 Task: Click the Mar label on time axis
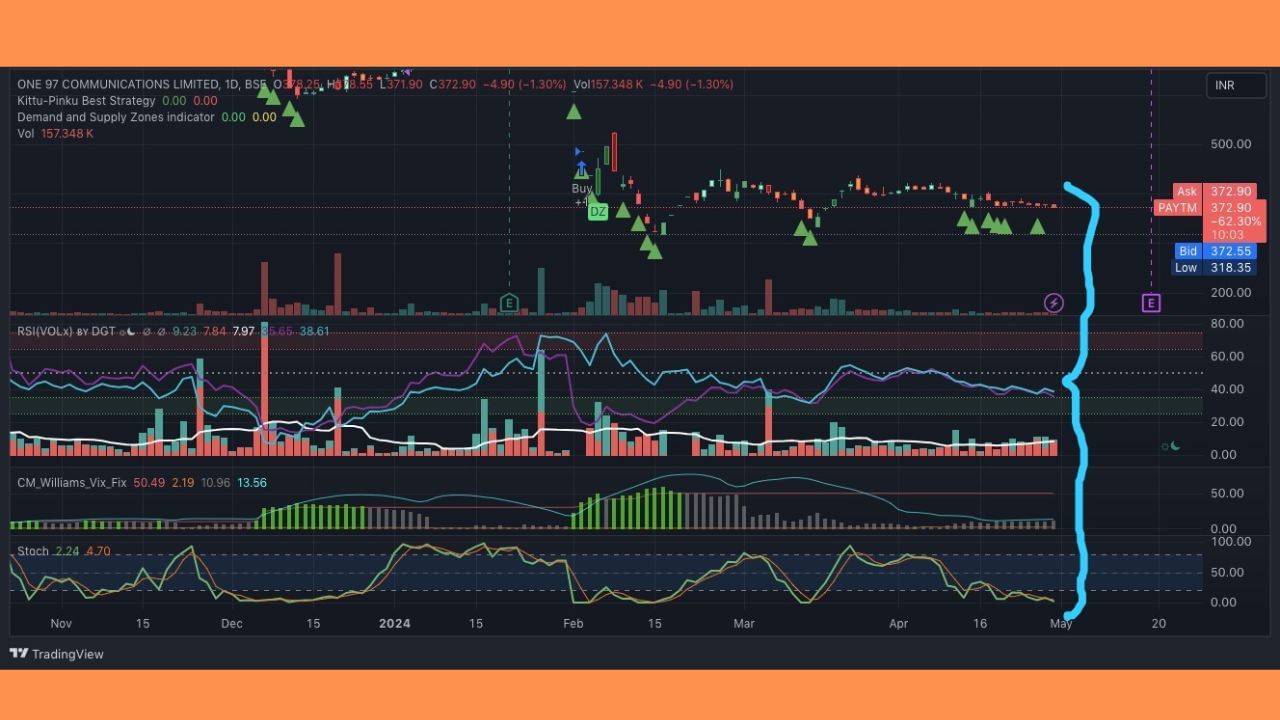tap(743, 623)
